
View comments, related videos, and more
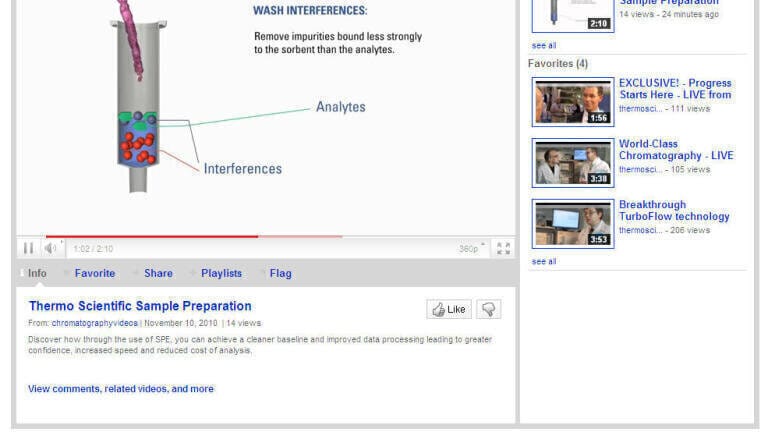(121, 389)
